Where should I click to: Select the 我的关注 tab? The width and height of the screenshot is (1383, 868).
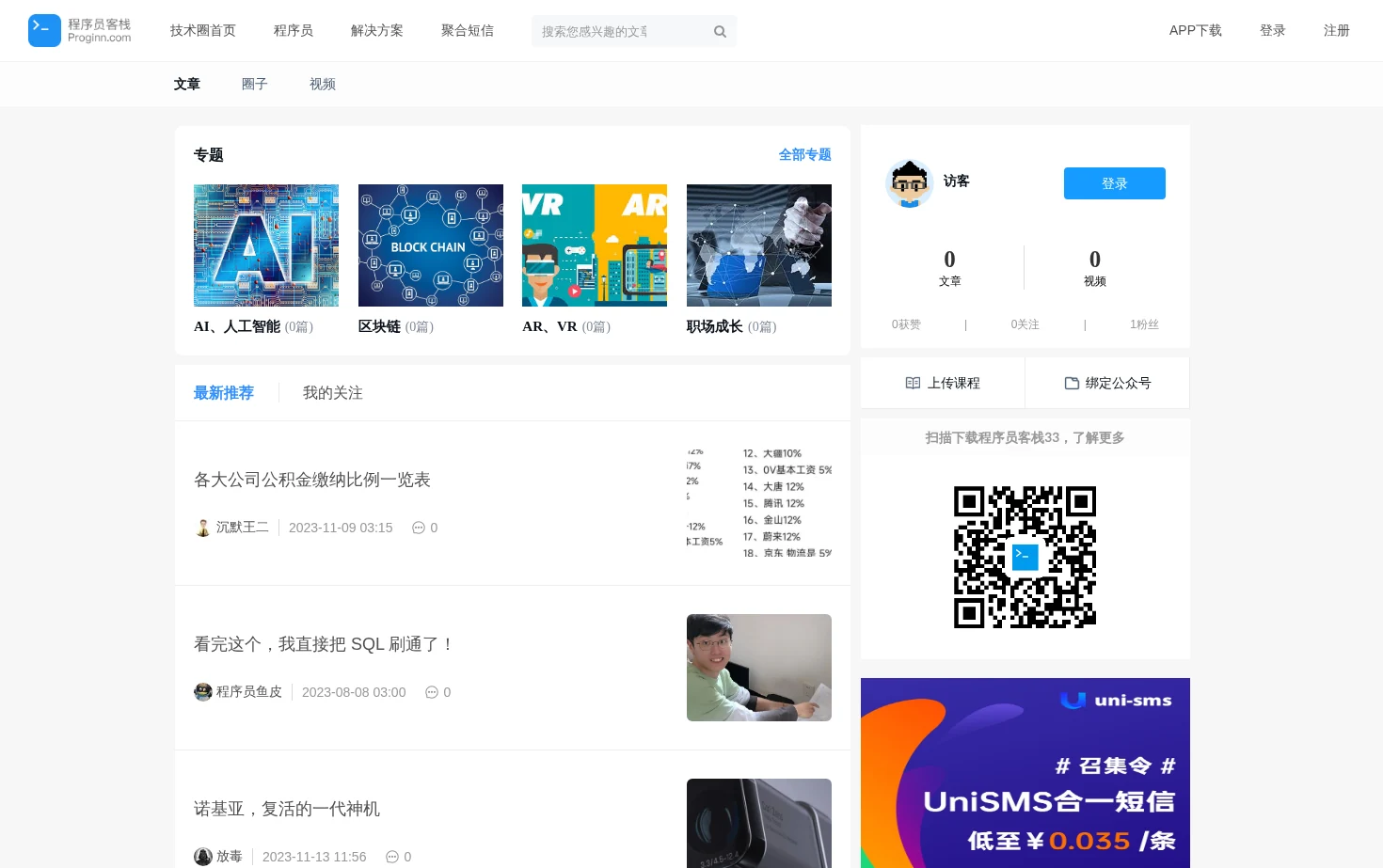pos(333,393)
